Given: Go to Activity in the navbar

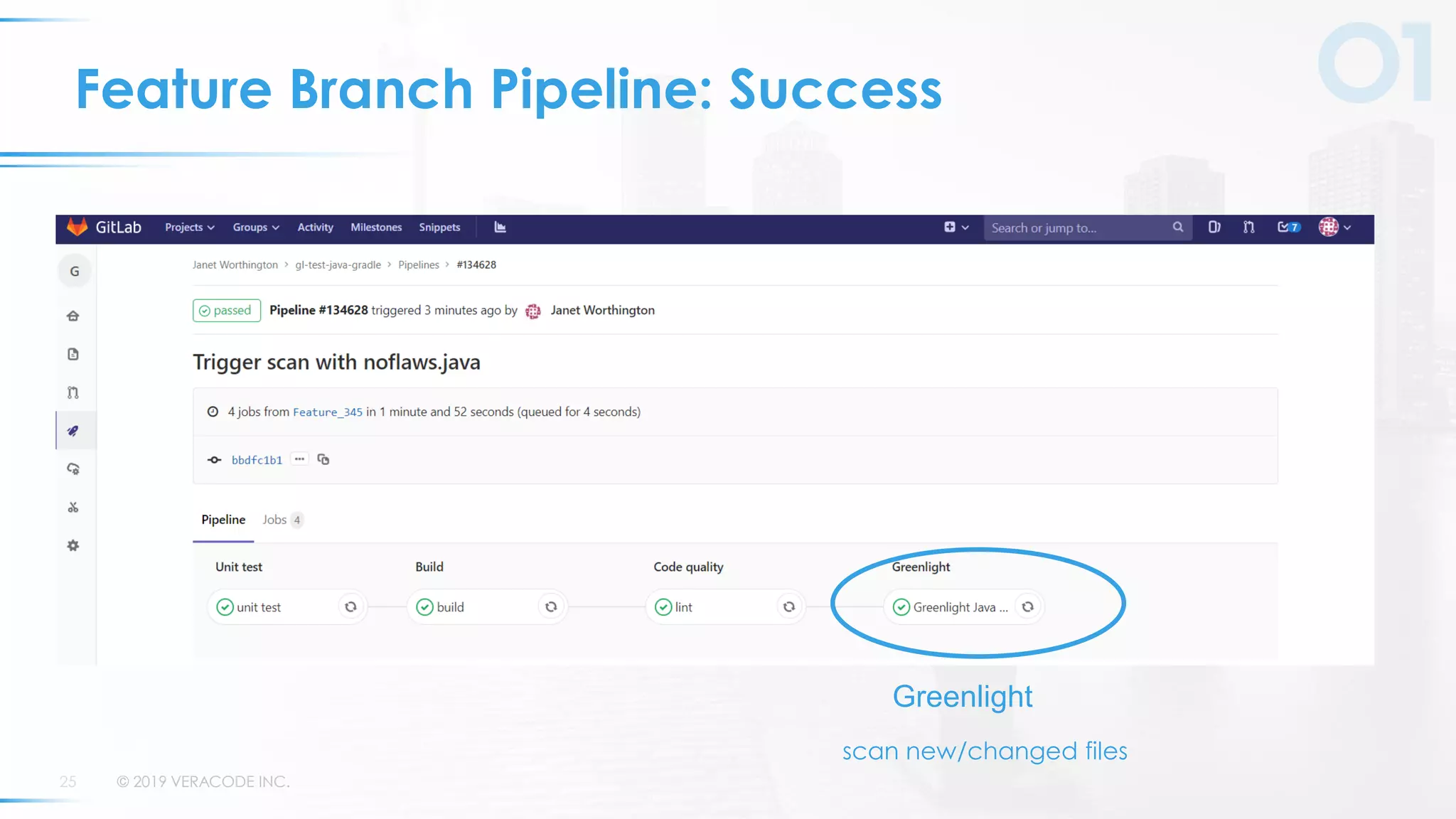Looking at the screenshot, I should 315,227.
